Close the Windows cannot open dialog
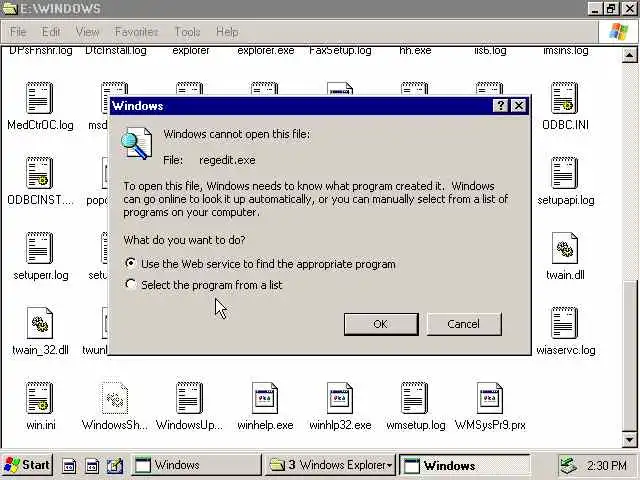This screenshot has height=480, width=640. [519, 106]
